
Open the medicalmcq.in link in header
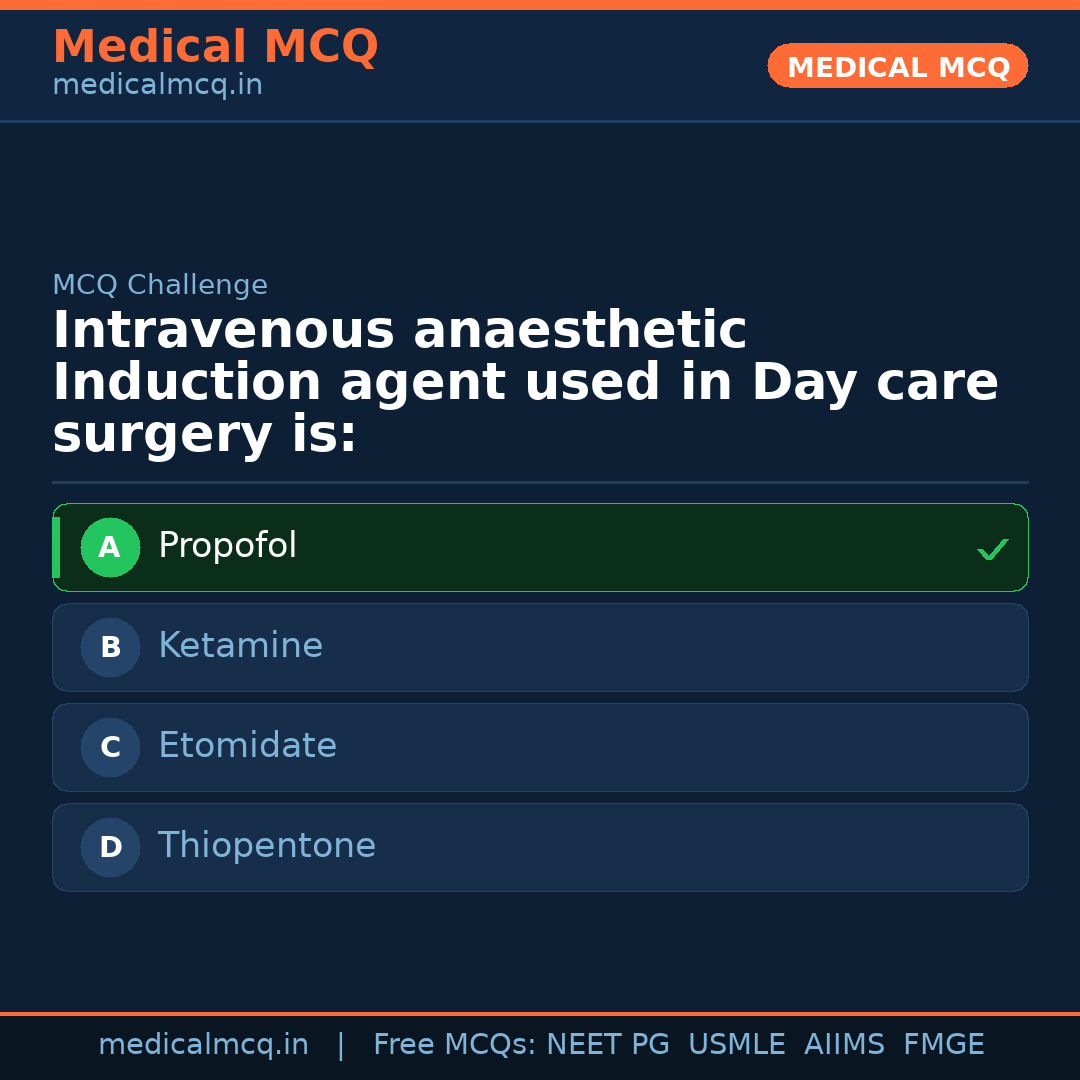157,85
